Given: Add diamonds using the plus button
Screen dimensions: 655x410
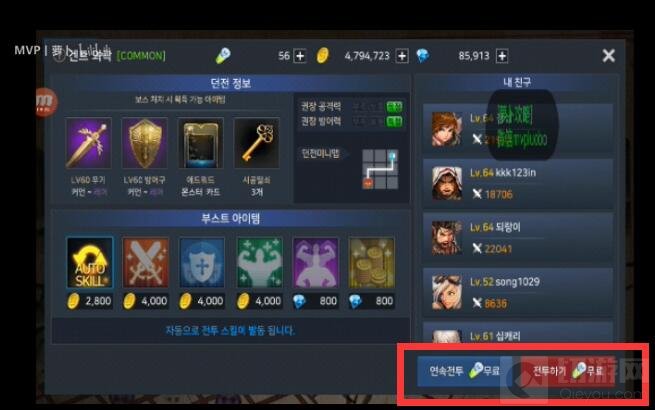Looking at the screenshot, I should point(502,56).
